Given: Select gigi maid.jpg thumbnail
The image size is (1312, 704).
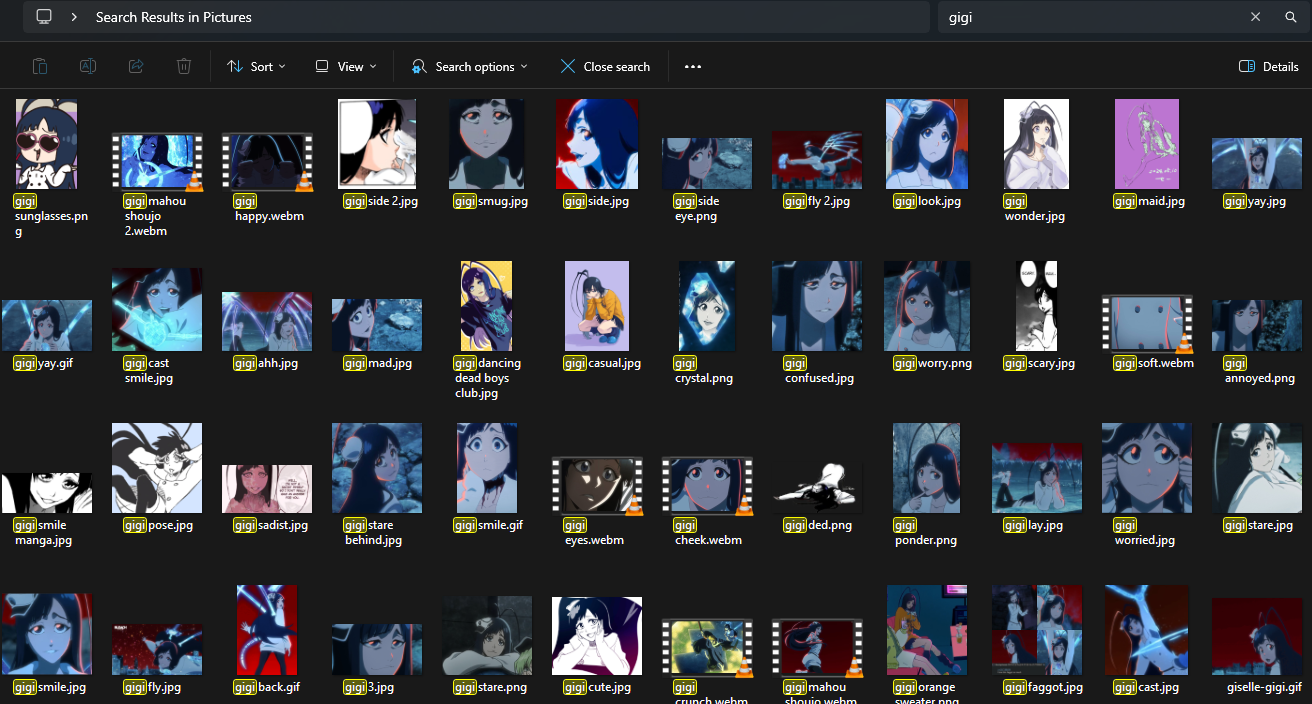Looking at the screenshot, I should [1147, 144].
